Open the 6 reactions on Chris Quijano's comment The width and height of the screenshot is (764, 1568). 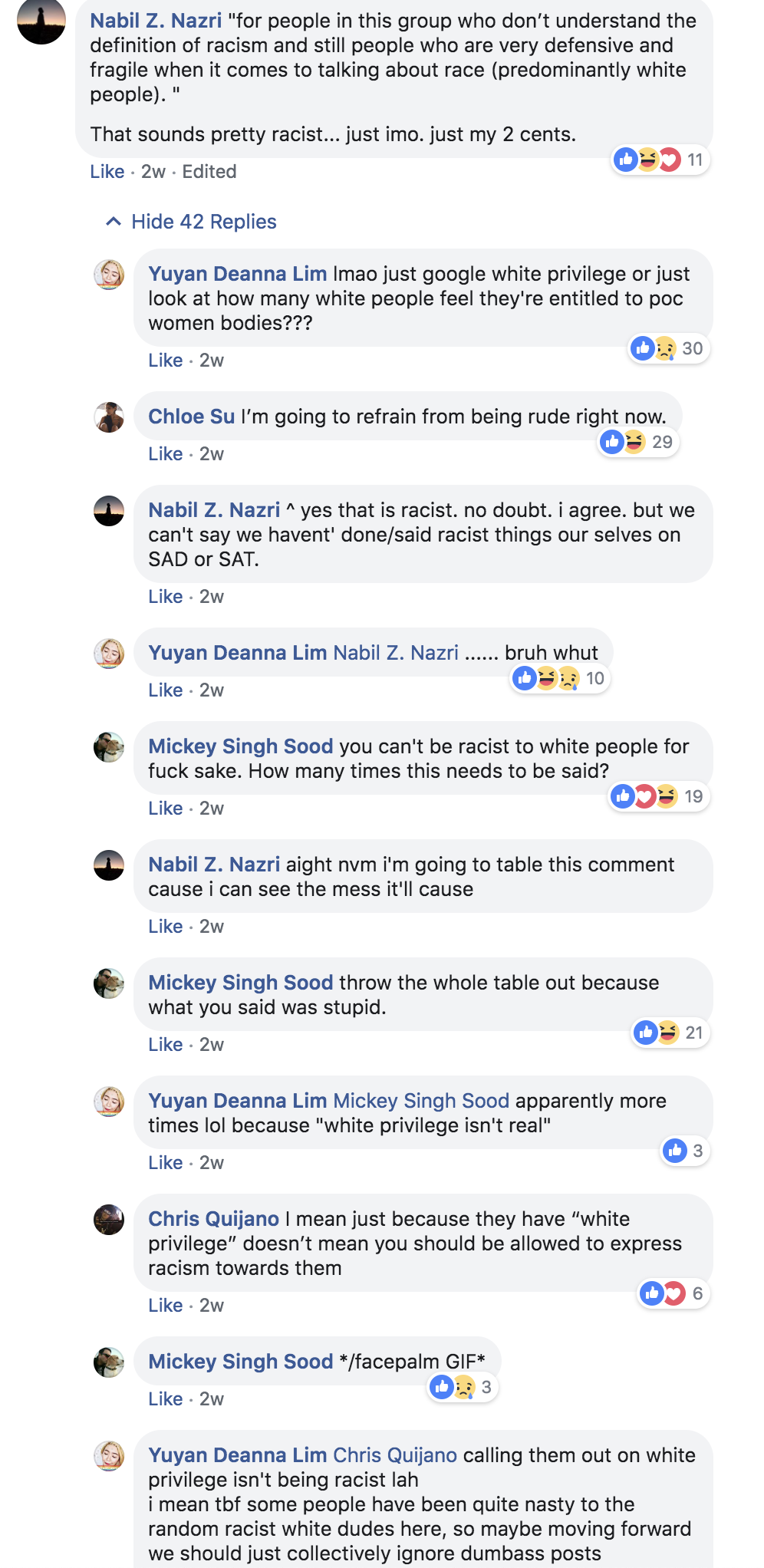click(x=673, y=1293)
